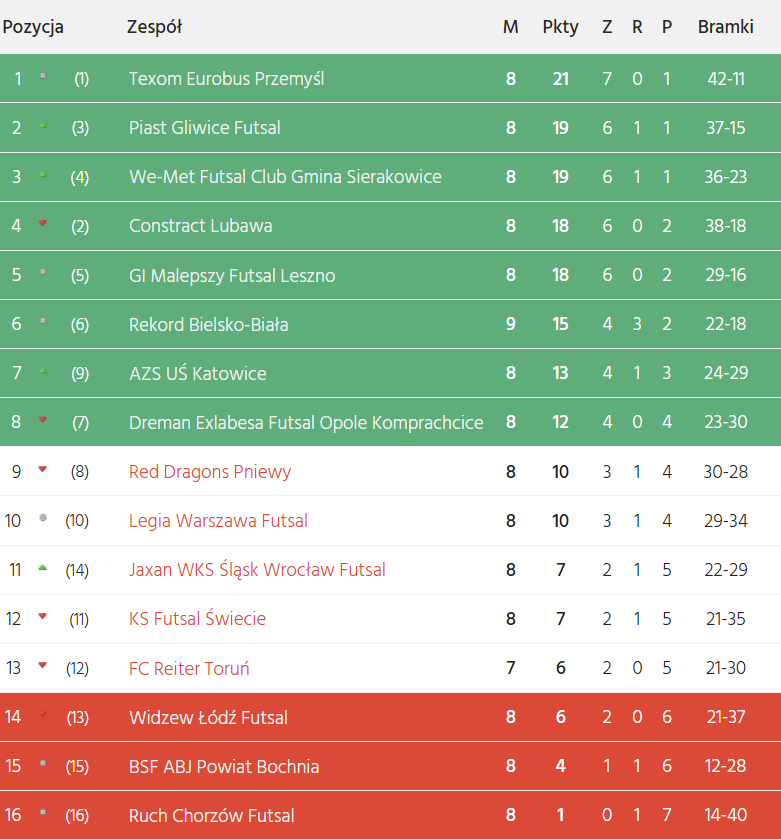Click the red down arrow beside Red Dragons Pniewy
This screenshot has width=781, height=839.
tap(42, 469)
